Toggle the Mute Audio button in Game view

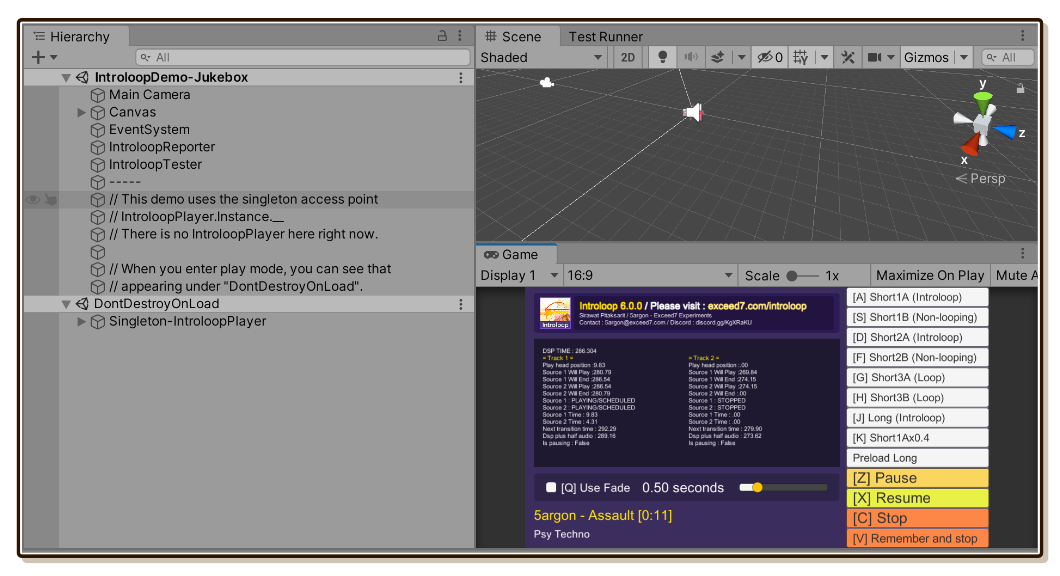tap(1016, 275)
